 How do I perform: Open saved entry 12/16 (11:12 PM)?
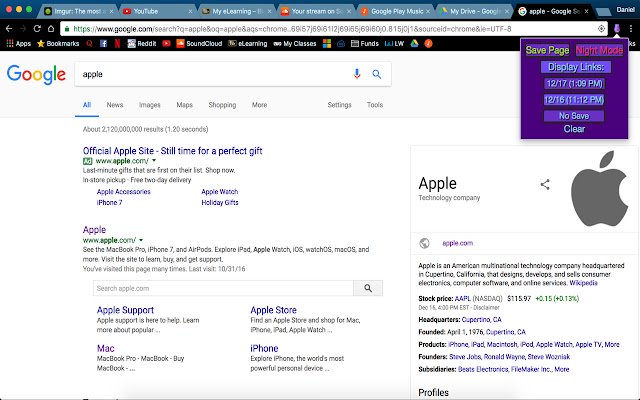pos(574,100)
